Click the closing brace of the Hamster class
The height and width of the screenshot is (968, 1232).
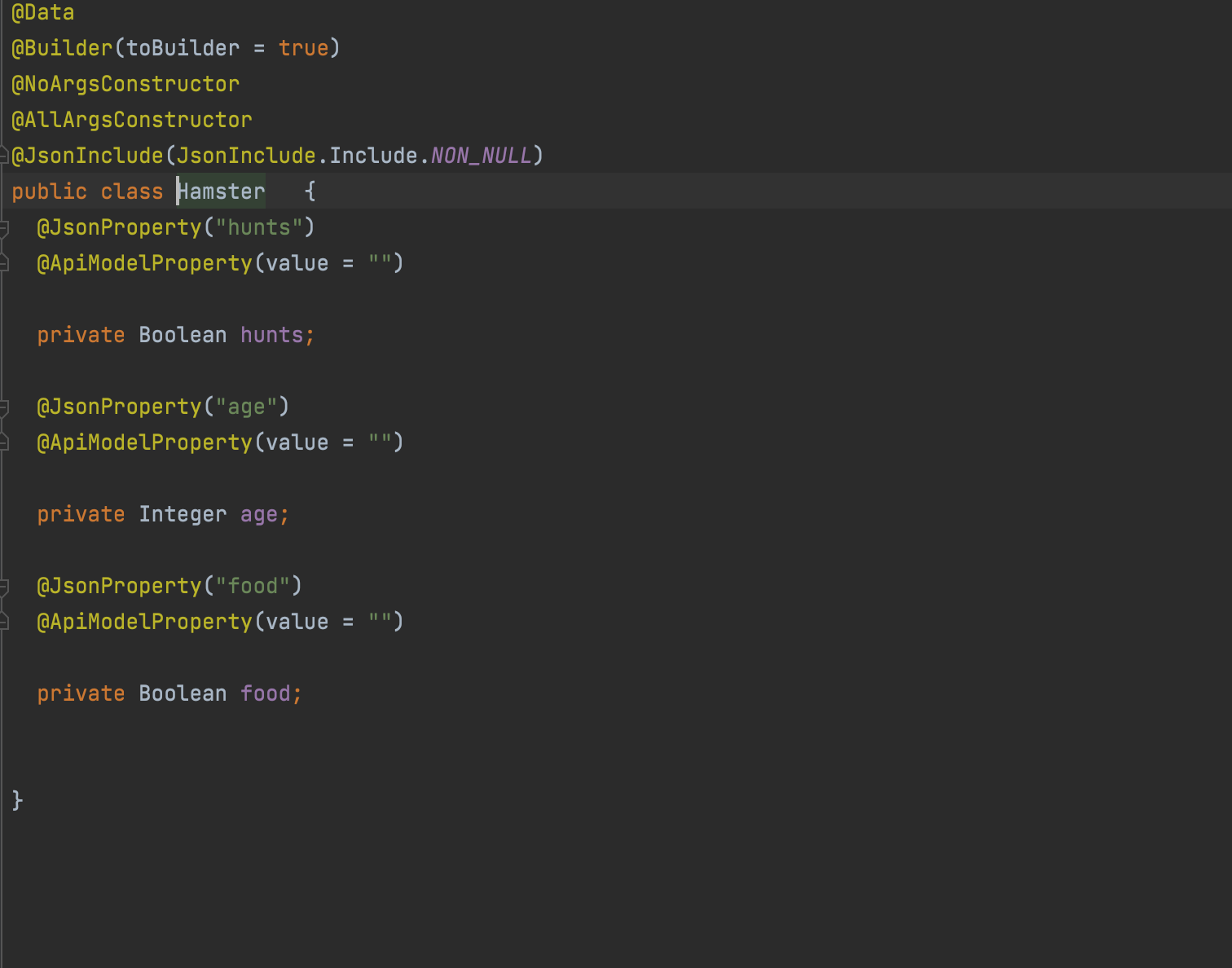click(x=16, y=799)
